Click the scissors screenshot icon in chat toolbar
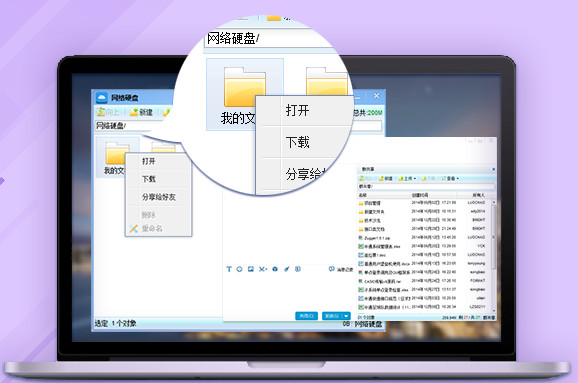The width and height of the screenshot is (578, 383). pos(262,269)
